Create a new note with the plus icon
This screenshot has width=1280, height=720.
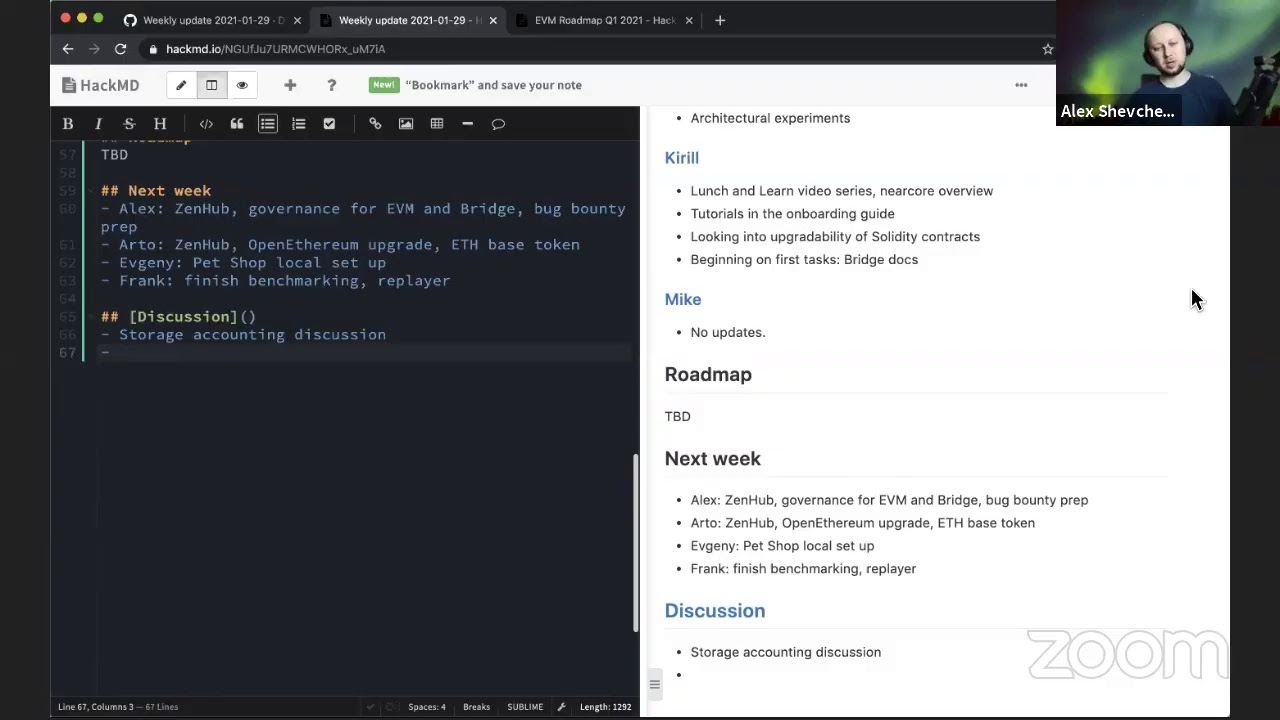(290, 85)
